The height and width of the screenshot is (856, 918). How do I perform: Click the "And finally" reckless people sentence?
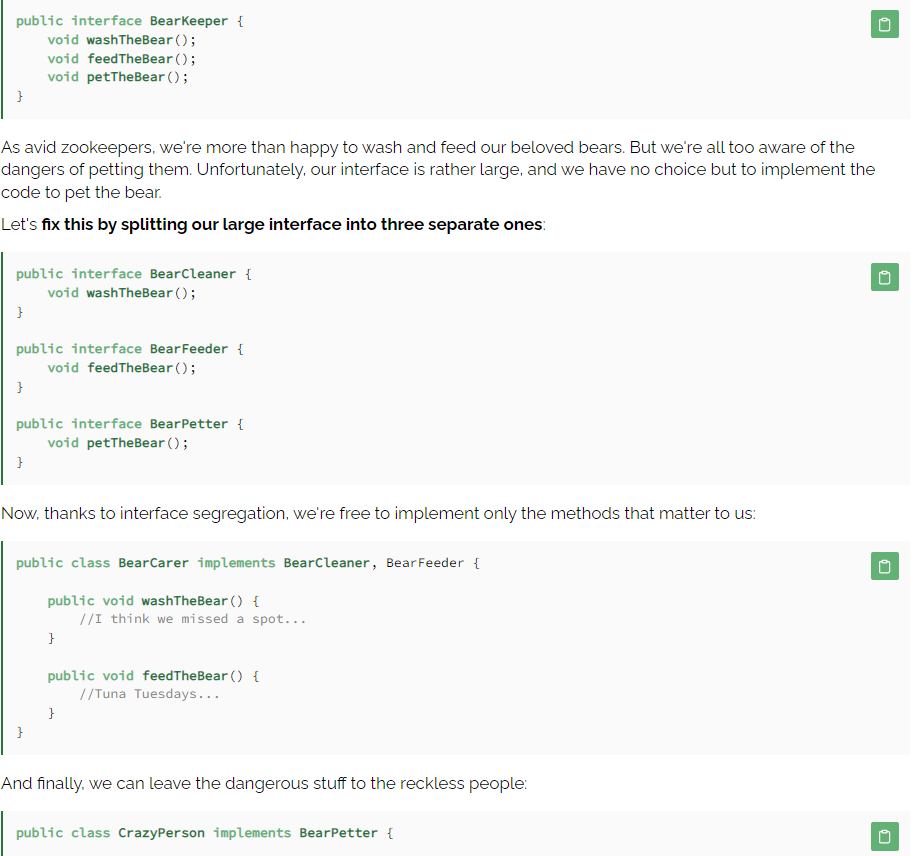[264, 783]
